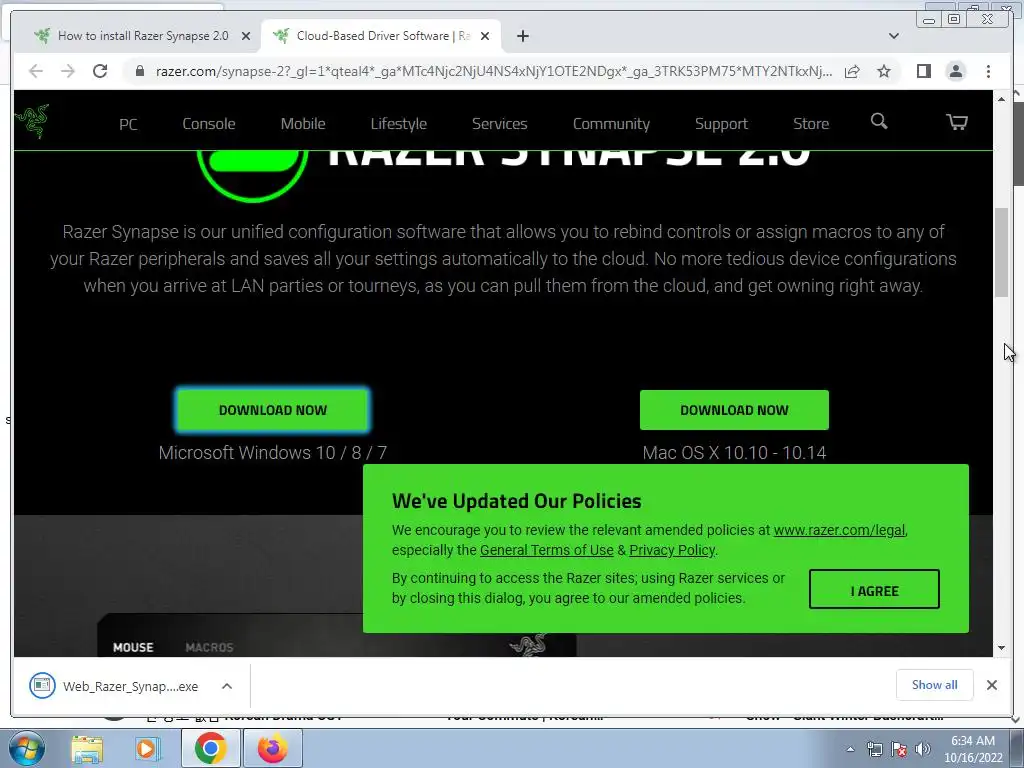
Task: Open a new tab with the plus button
Action: (522, 36)
